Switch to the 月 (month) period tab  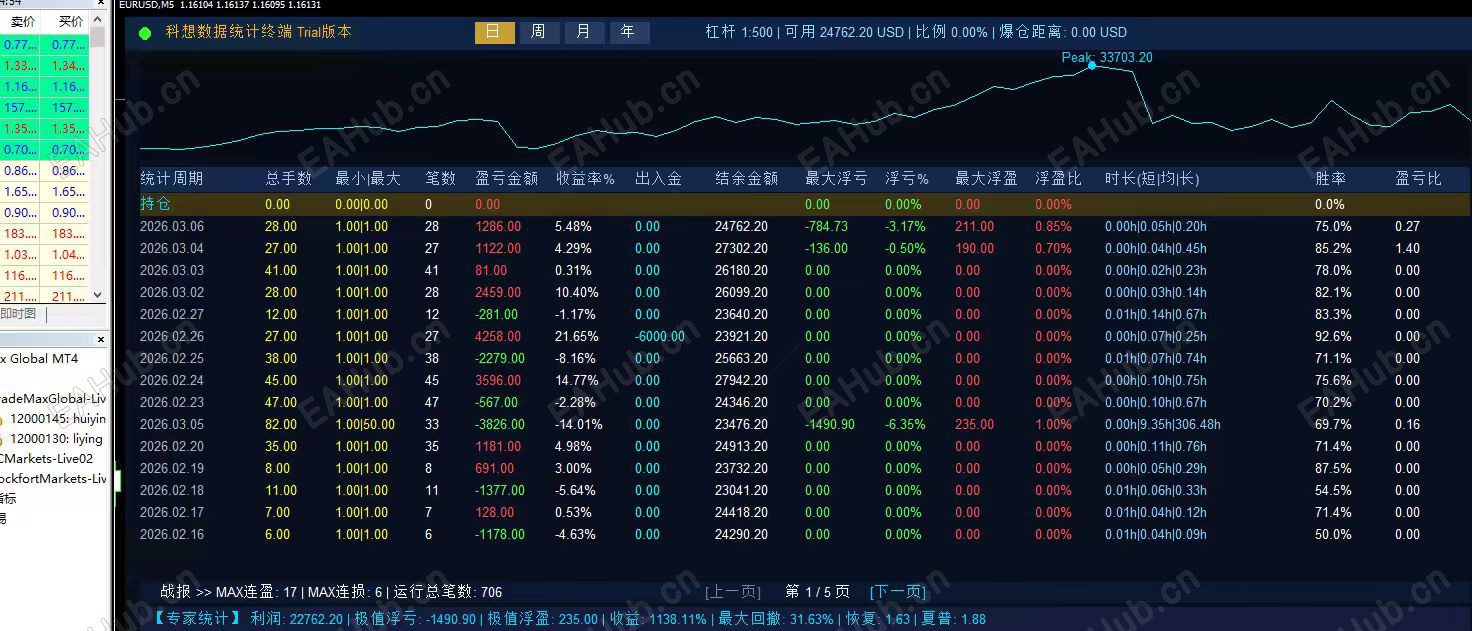point(584,32)
